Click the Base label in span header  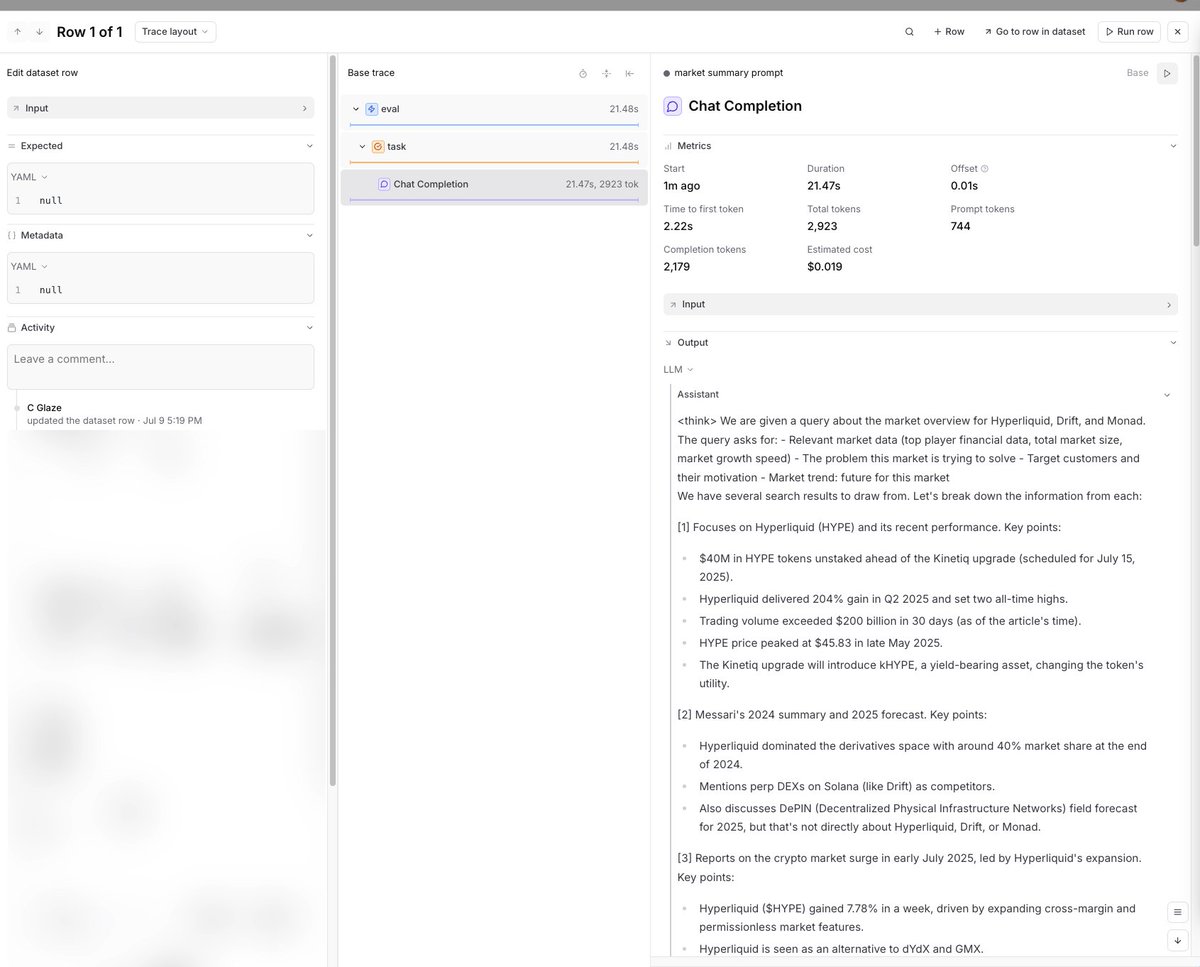pos(1137,73)
